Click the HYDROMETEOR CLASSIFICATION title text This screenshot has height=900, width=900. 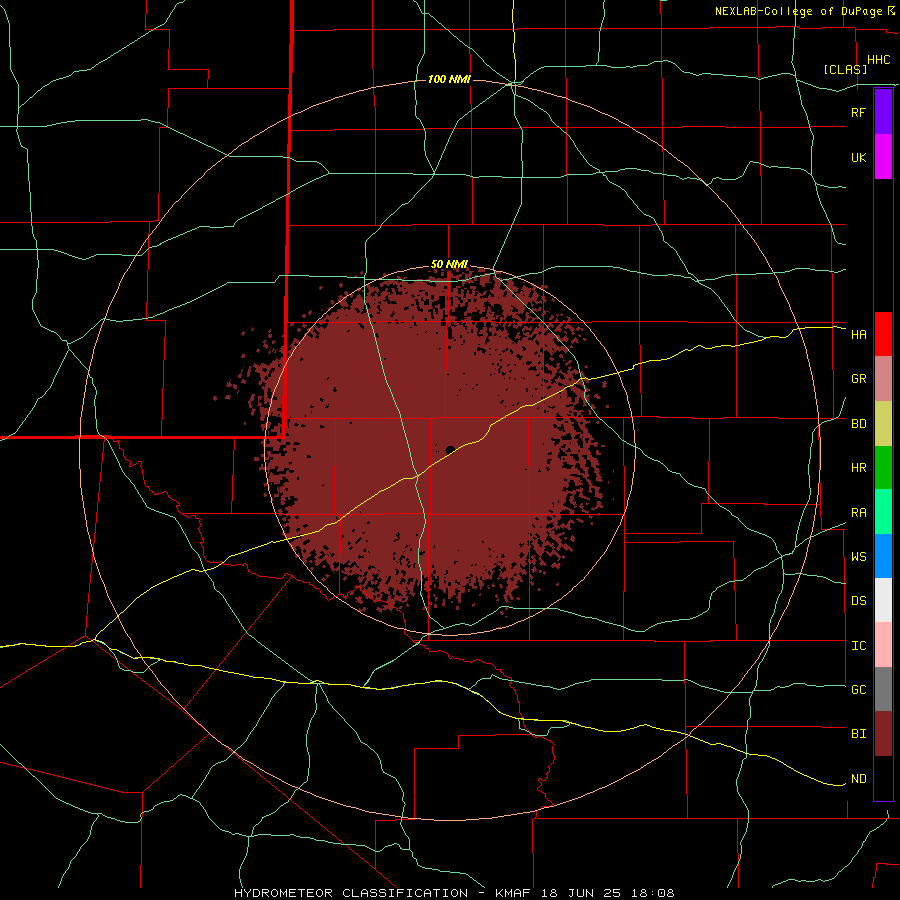click(x=352, y=893)
